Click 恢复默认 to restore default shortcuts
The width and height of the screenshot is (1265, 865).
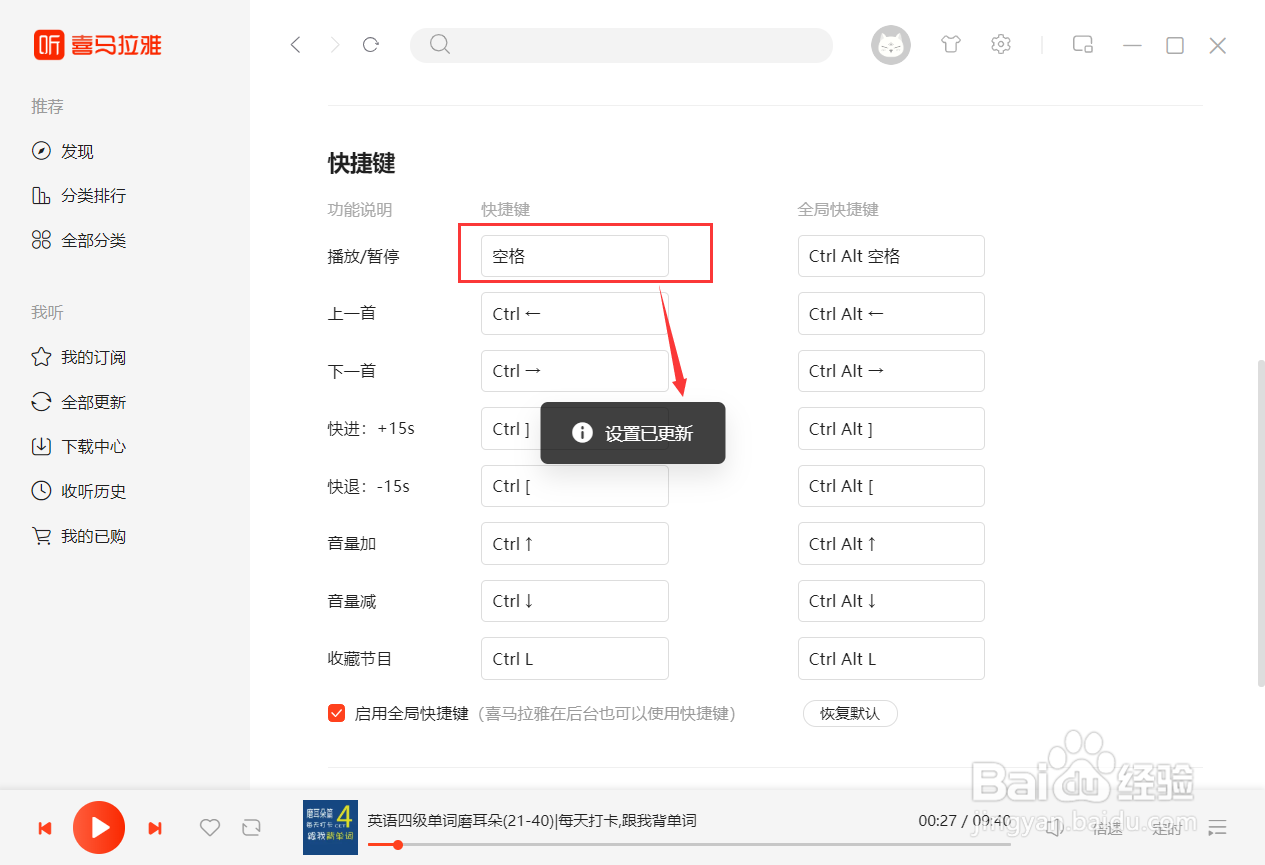click(x=849, y=713)
